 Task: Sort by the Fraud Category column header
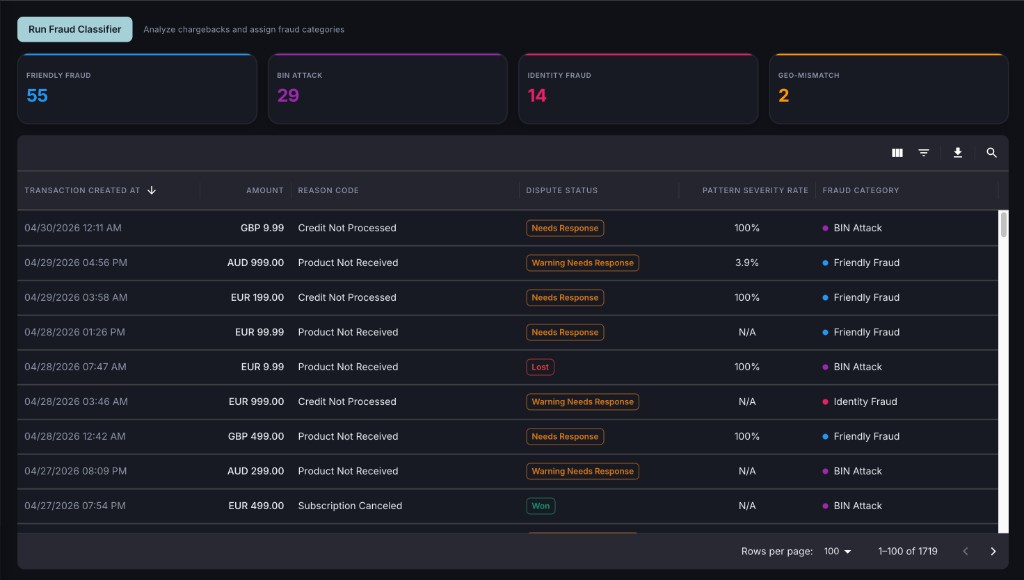pos(860,190)
